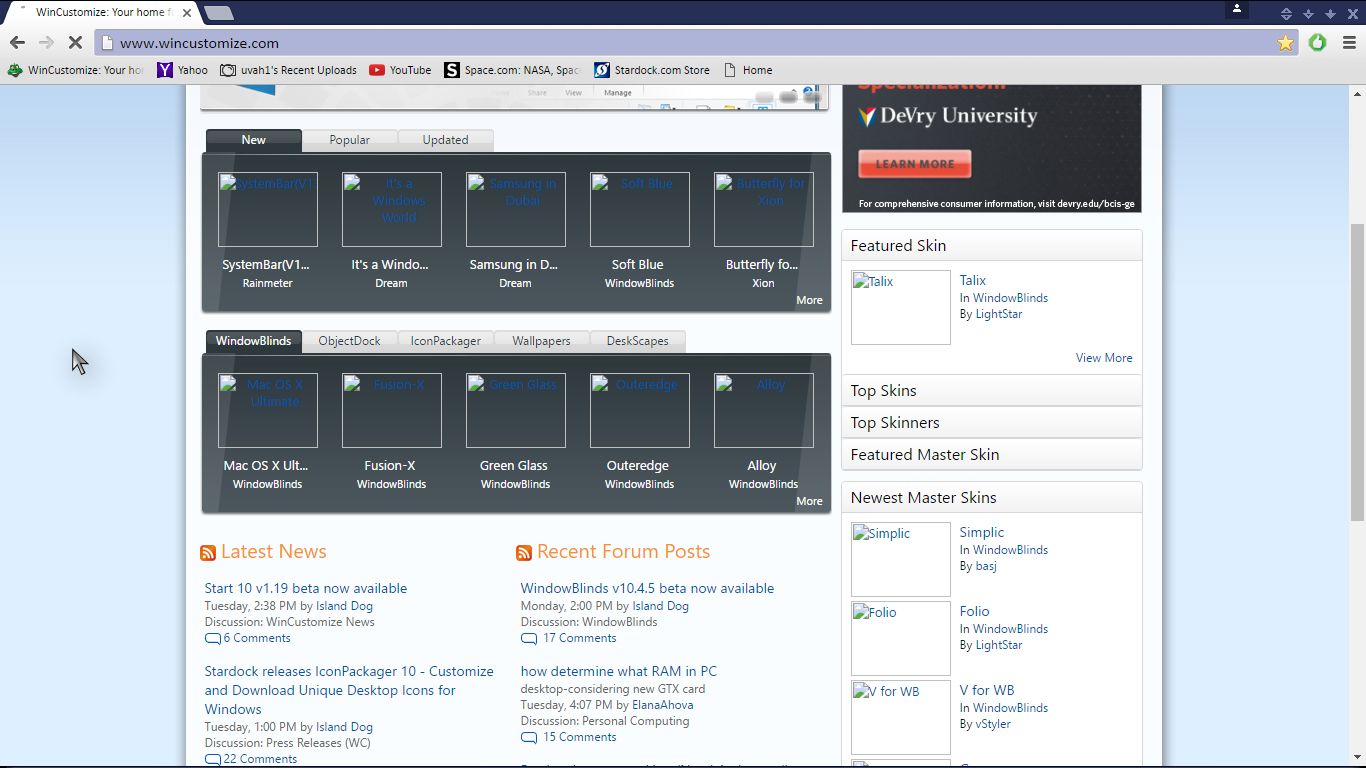Click the vertical page scrollbar thumb
The width and height of the screenshot is (1366, 768).
pyautogui.click(x=1357, y=372)
